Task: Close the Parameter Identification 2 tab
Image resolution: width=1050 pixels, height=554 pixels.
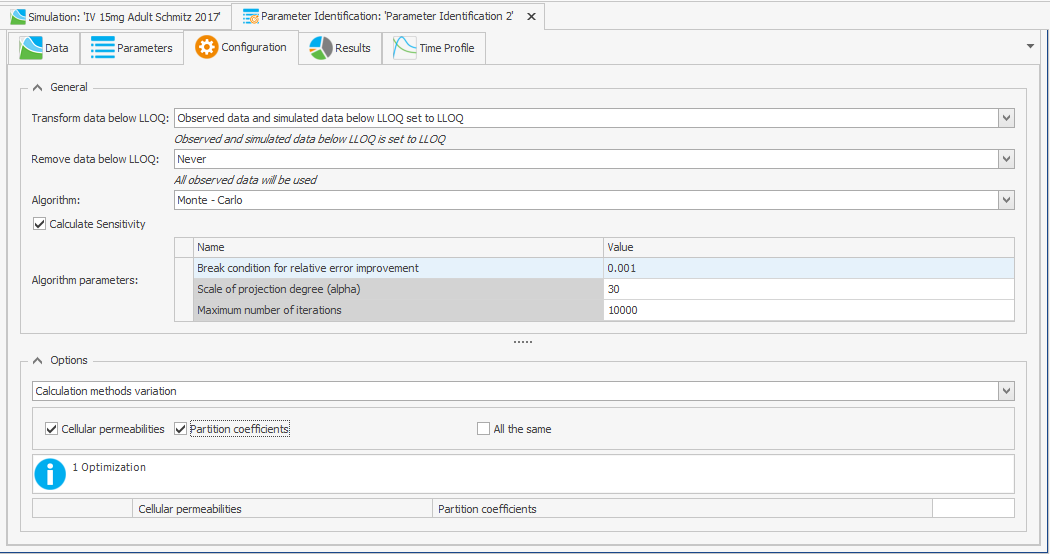Action: tap(531, 17)
